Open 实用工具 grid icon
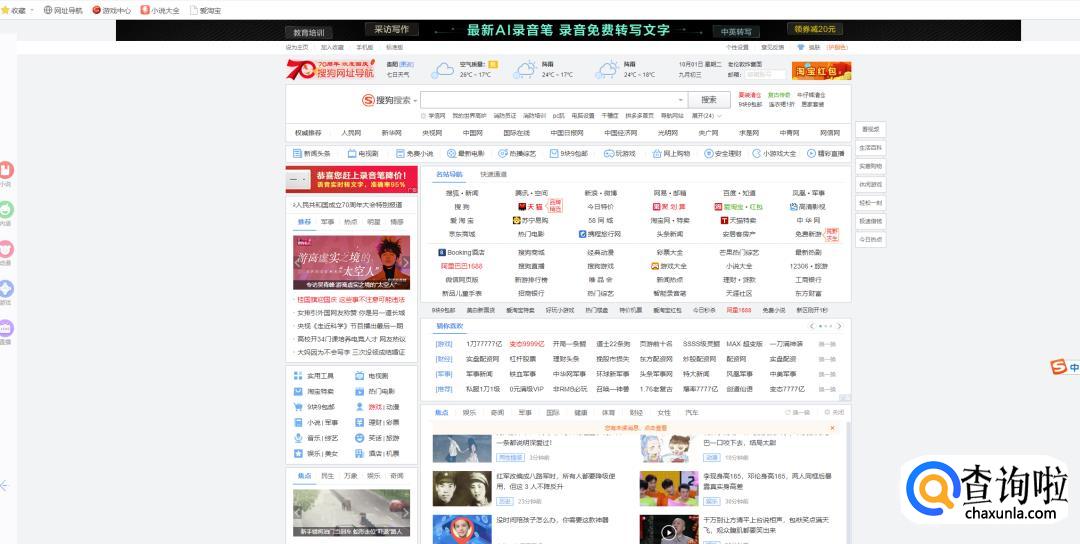Image resolution: width=1080 pixels, height=544 pixels. 298,376
